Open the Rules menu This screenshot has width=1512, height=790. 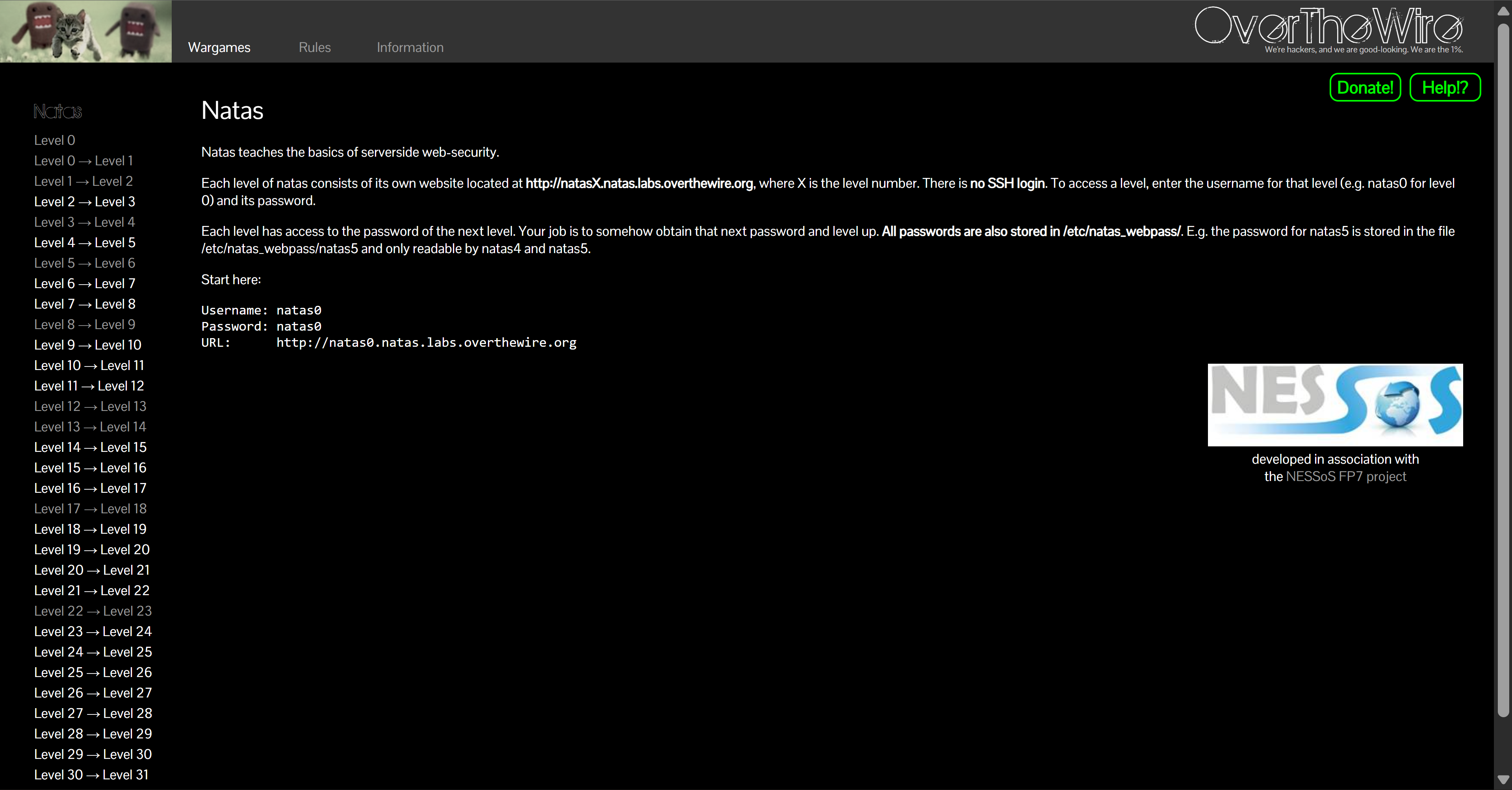click(315, 48)
